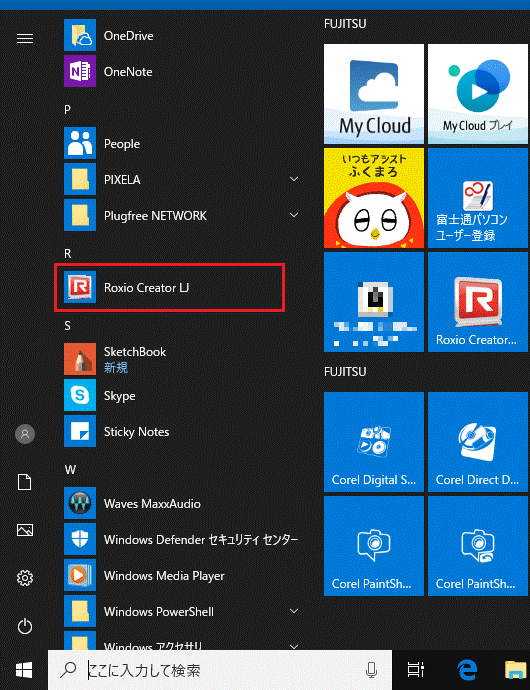Jump to the letter P section header
530x690 pixels.
(x=67, y=109)
